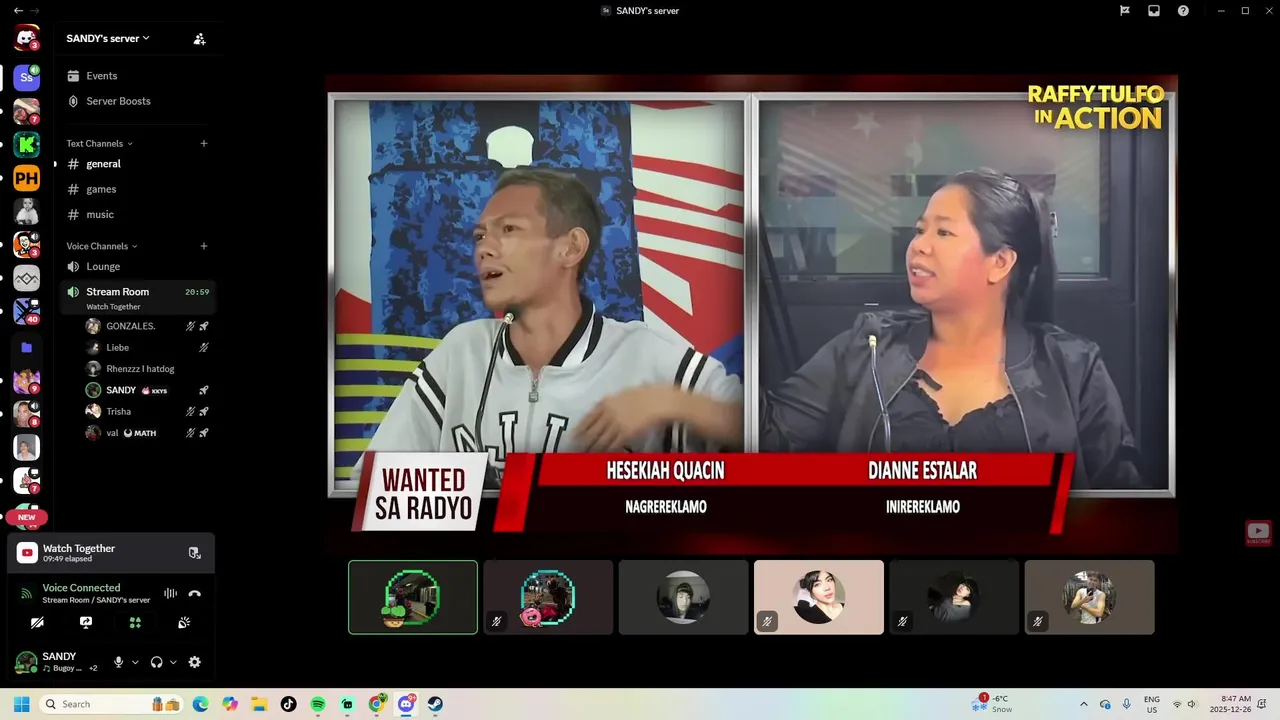1280x720 pixels.
Task: Open Discord direct messages home icon
Action: (26, 39)
